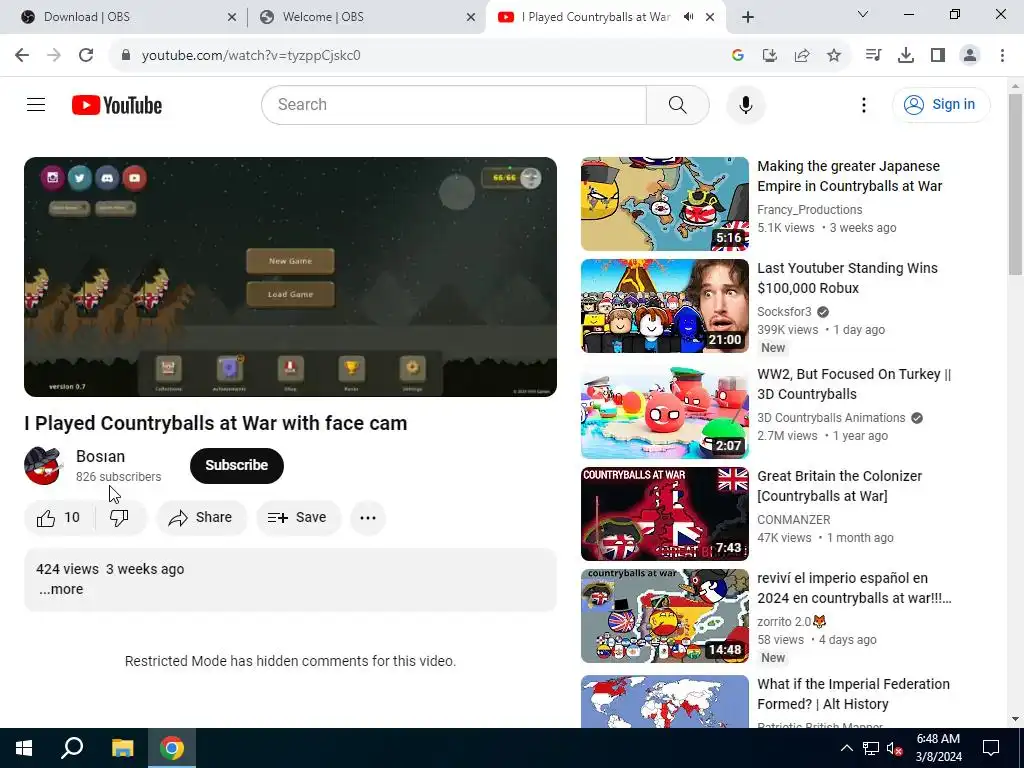Start voice search with microphone icon
The width and height of the screenshot is (1024, 768).
coord(746,104)
